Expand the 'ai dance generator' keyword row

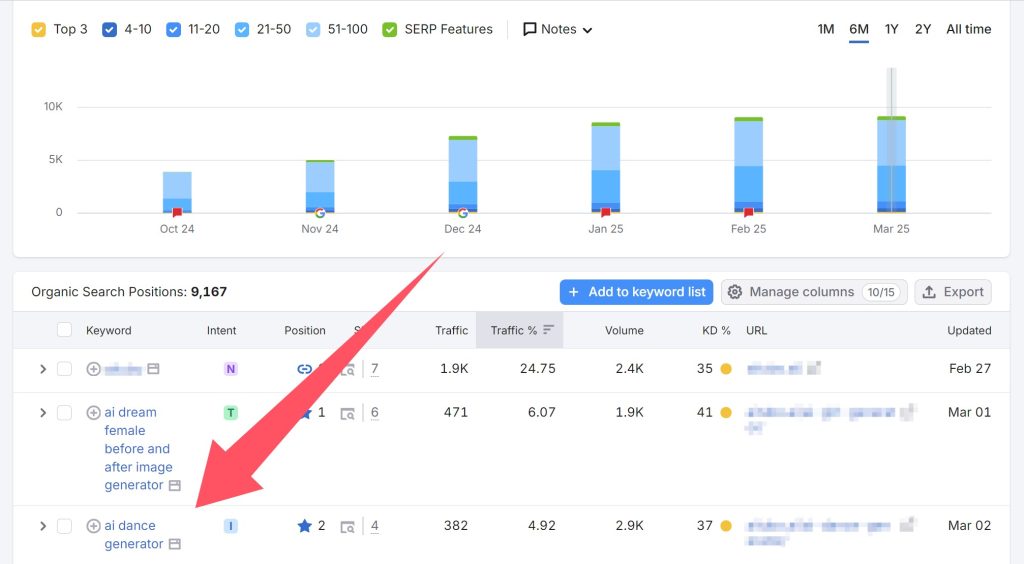(x=42, y=526)
